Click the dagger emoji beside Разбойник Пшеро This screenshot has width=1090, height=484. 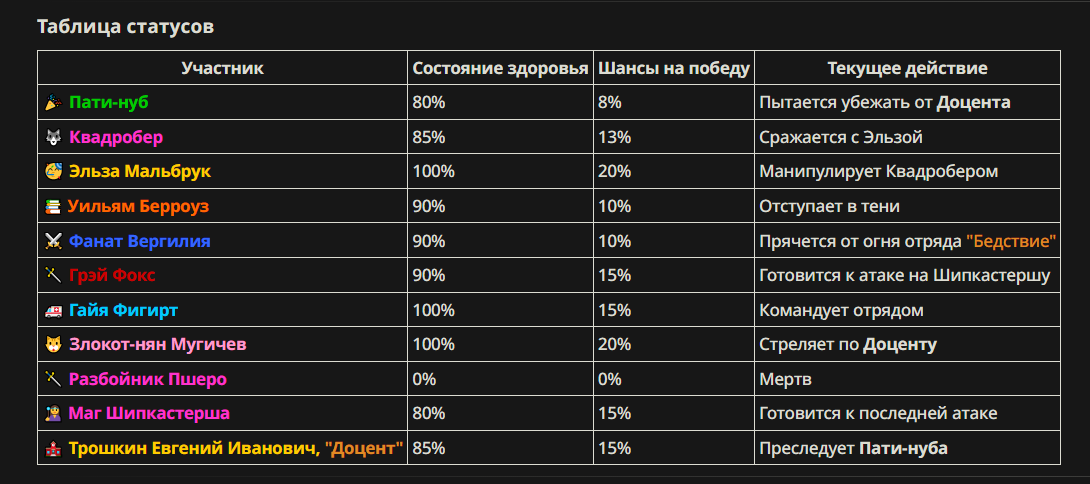point(52,379)
